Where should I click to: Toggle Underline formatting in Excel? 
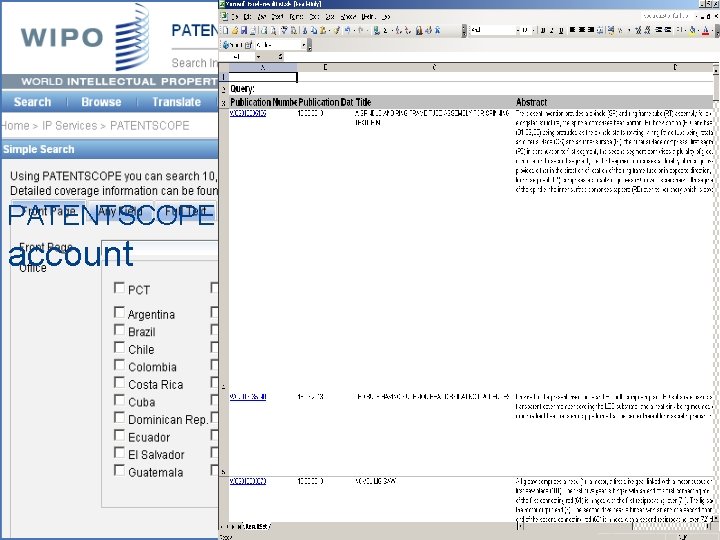[x=561, y=30]
